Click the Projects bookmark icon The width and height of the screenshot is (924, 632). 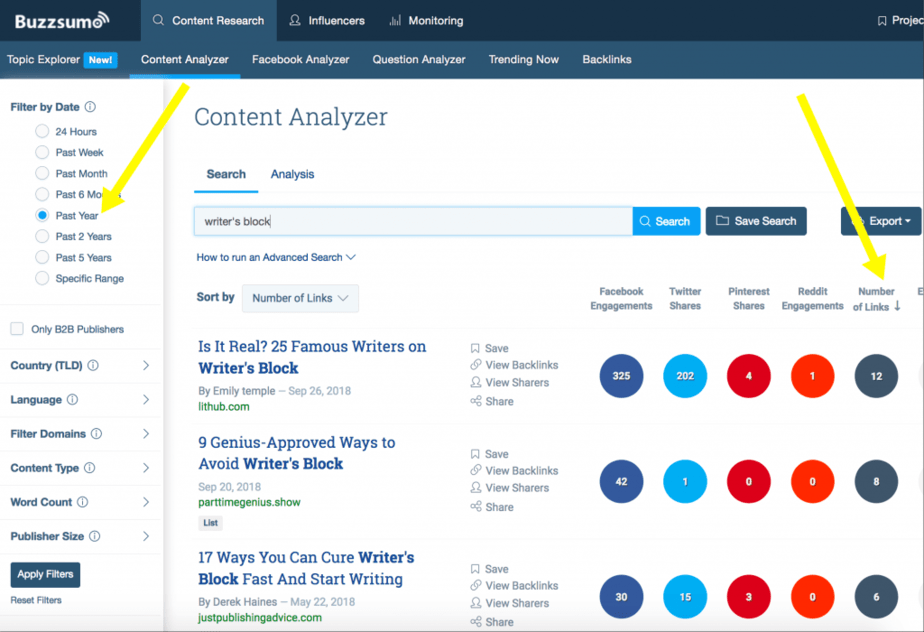click(x=882, y=21)
